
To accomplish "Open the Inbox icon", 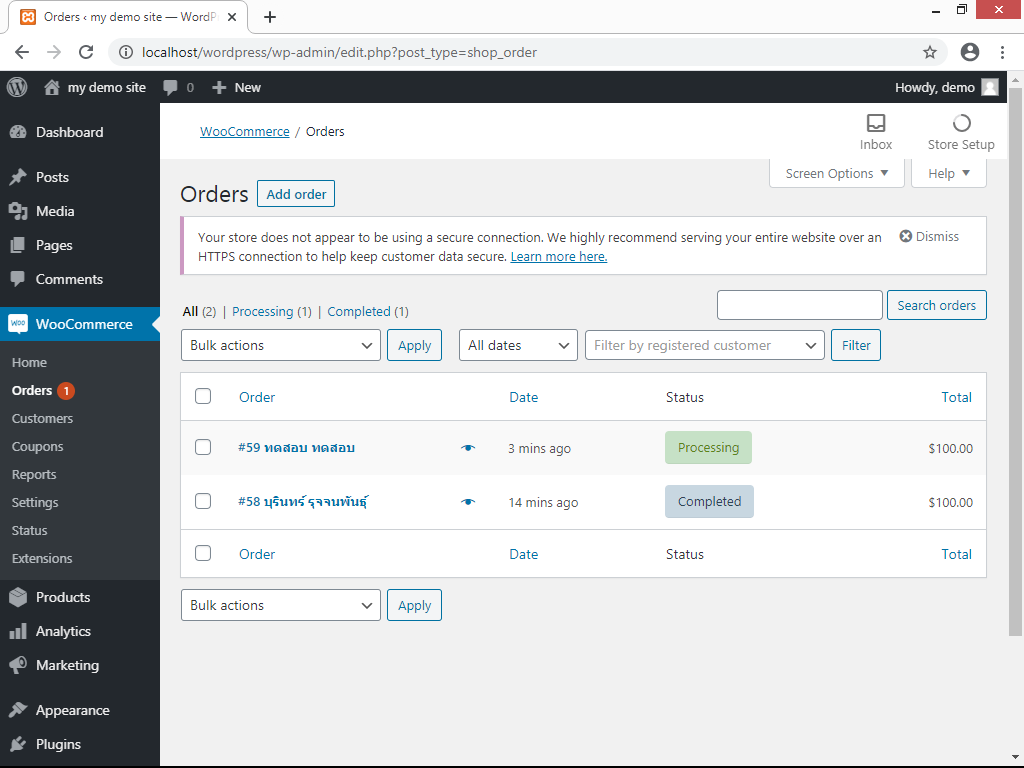I will [x=876, y=123].
